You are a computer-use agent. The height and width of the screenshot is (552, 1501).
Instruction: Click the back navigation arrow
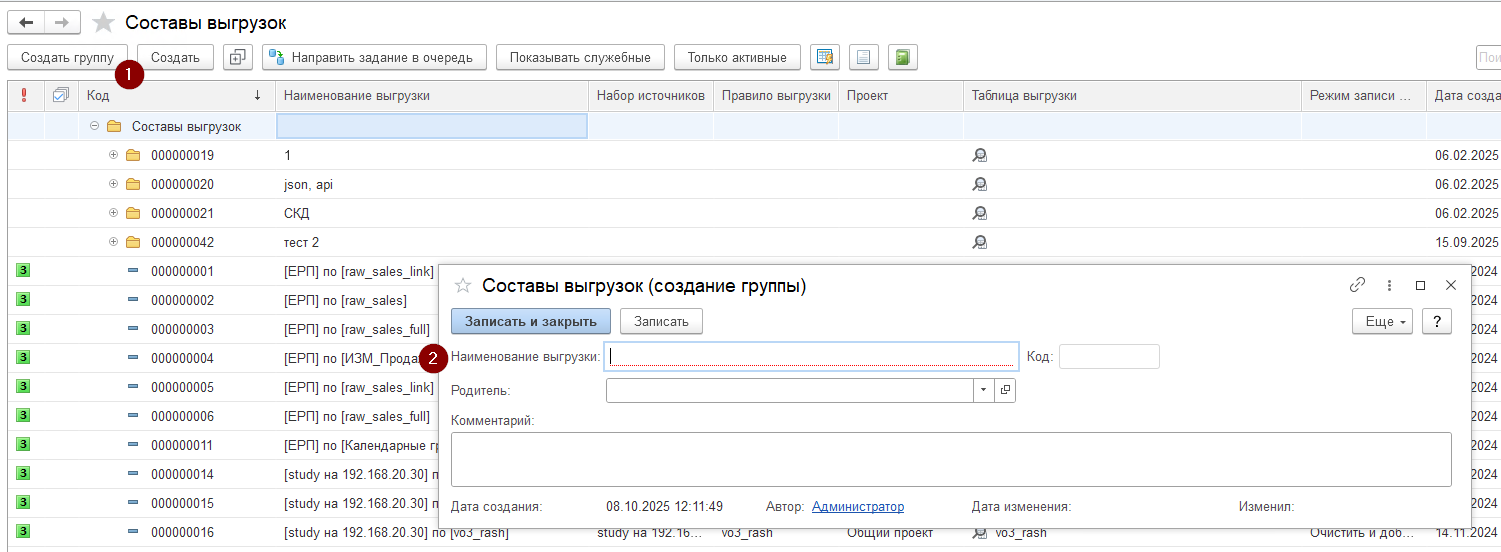tap(26, 22)
